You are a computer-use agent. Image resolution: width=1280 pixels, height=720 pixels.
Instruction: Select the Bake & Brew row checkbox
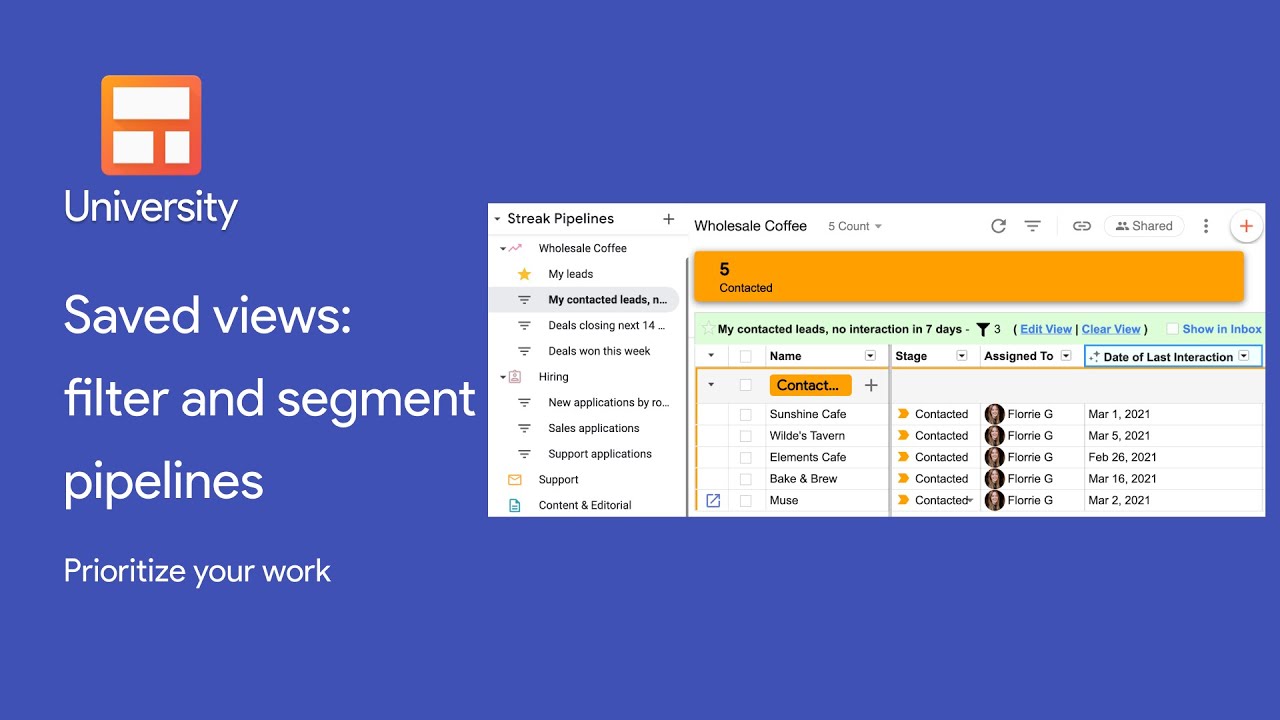(x=745, y=479)
